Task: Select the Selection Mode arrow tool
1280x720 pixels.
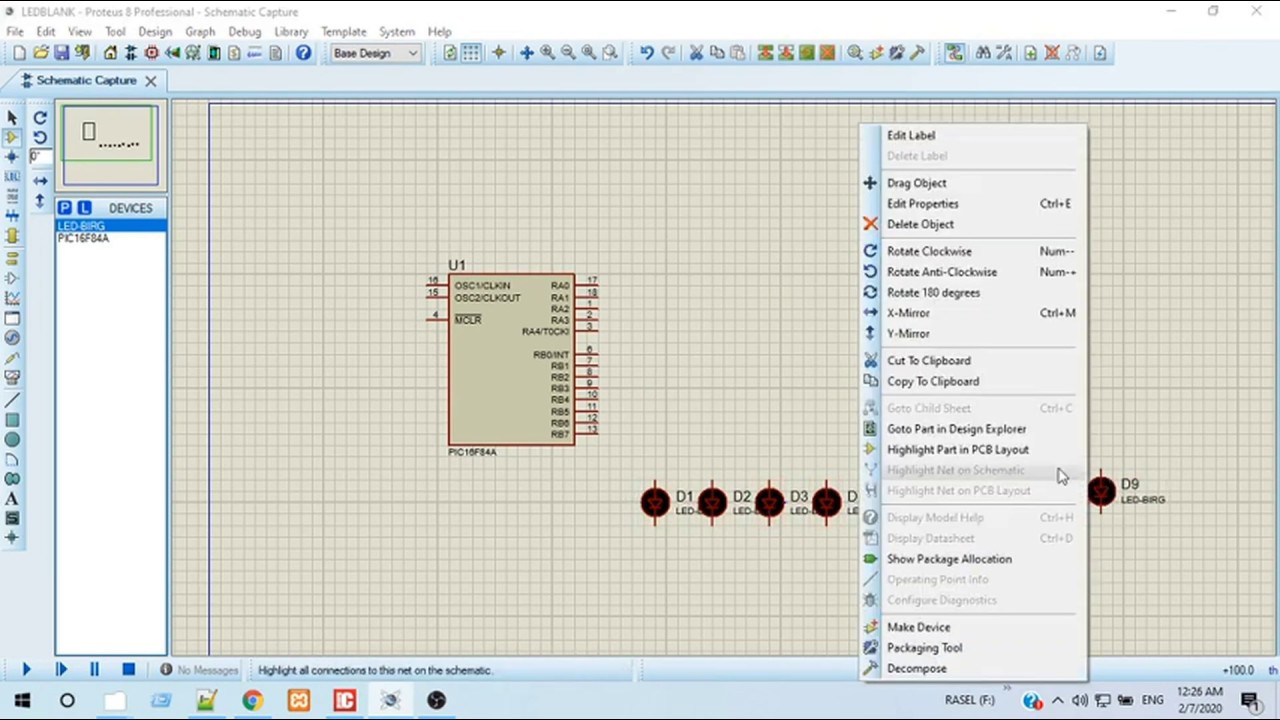Action: coord(12,118)
